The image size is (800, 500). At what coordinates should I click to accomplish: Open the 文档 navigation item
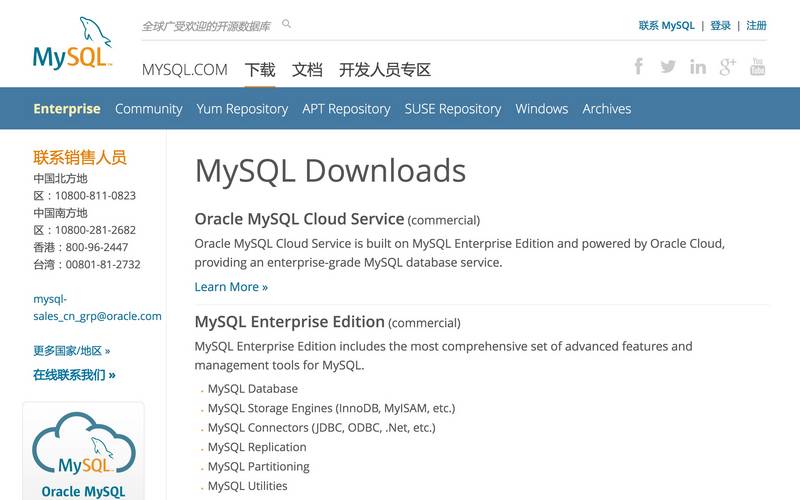[x=307, y=69]
